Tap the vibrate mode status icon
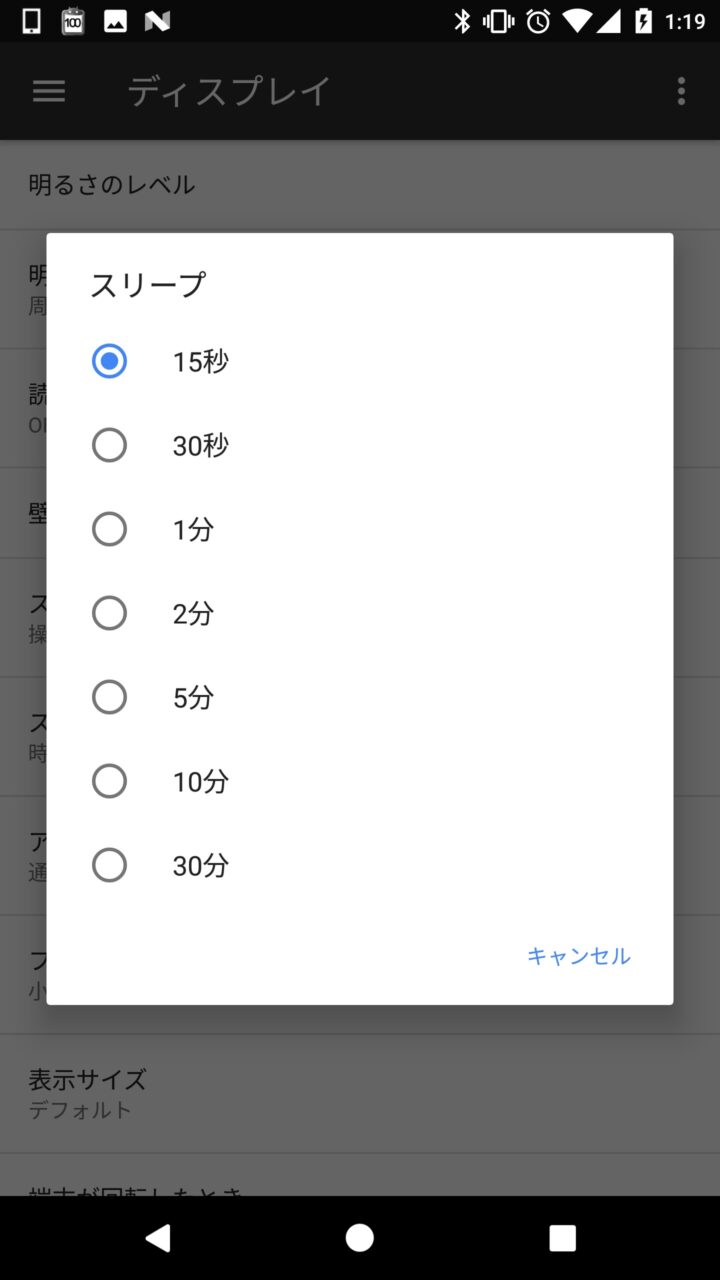This screenshot has height=1280, width=720. click(x=499, y=21)
